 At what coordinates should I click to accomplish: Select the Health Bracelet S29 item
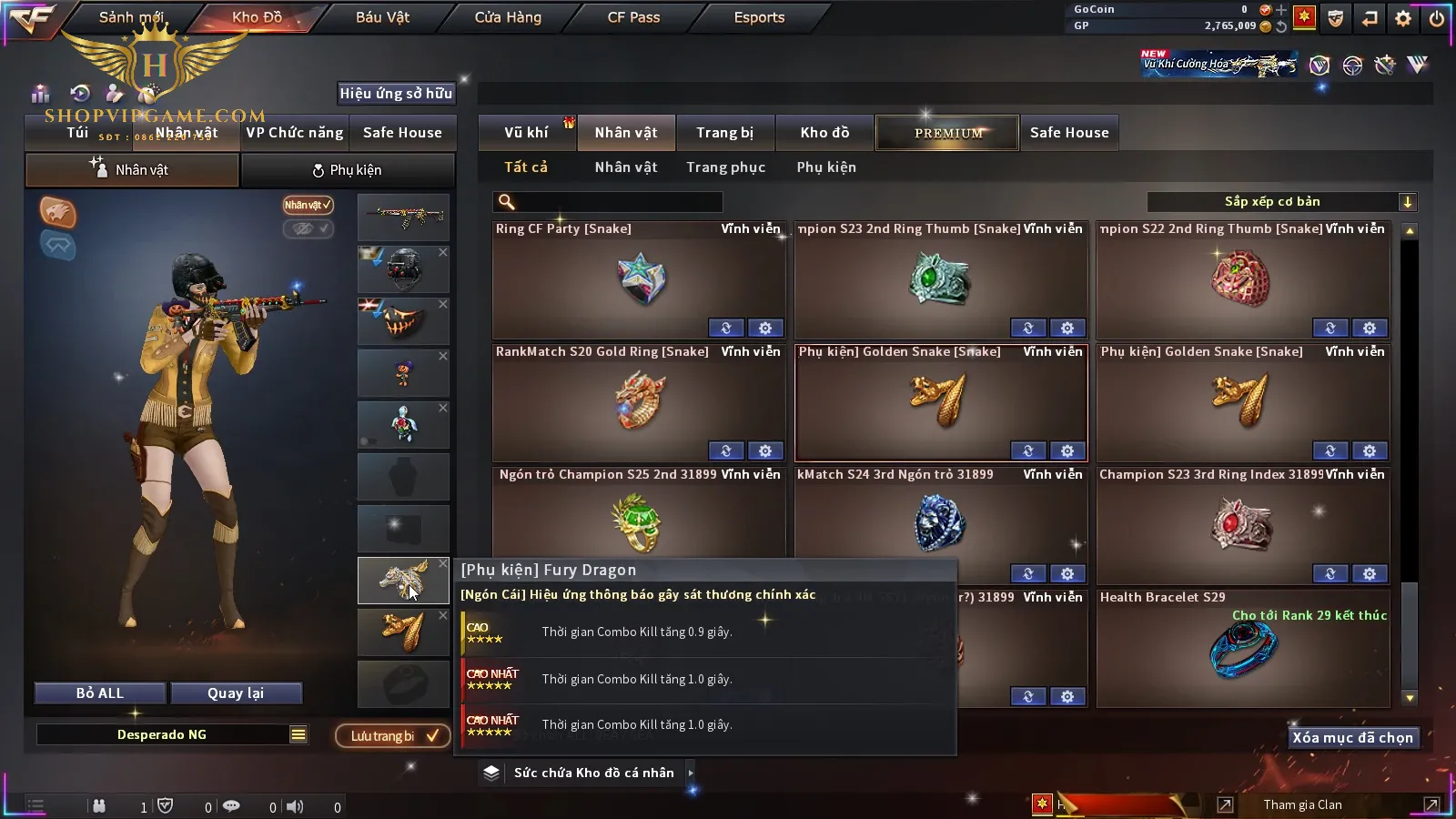pos(1243,648)
